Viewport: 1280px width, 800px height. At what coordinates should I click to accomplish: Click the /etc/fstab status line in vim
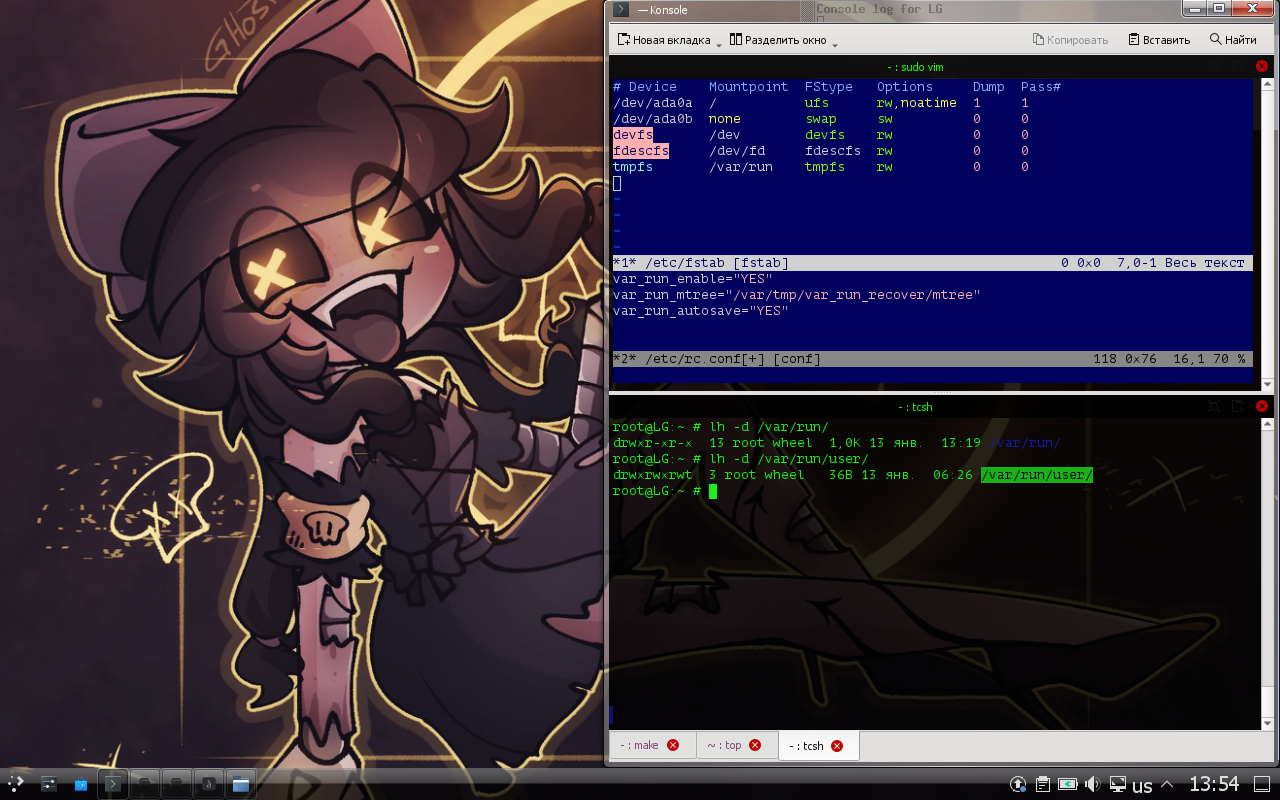933,263
